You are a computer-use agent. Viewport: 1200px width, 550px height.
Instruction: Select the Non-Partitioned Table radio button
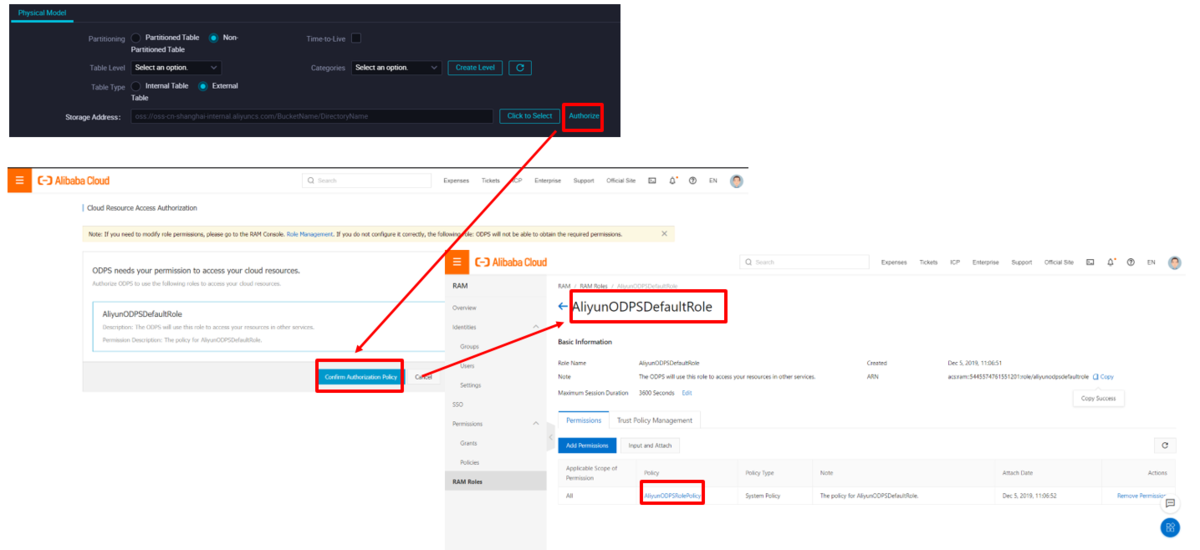214,38
